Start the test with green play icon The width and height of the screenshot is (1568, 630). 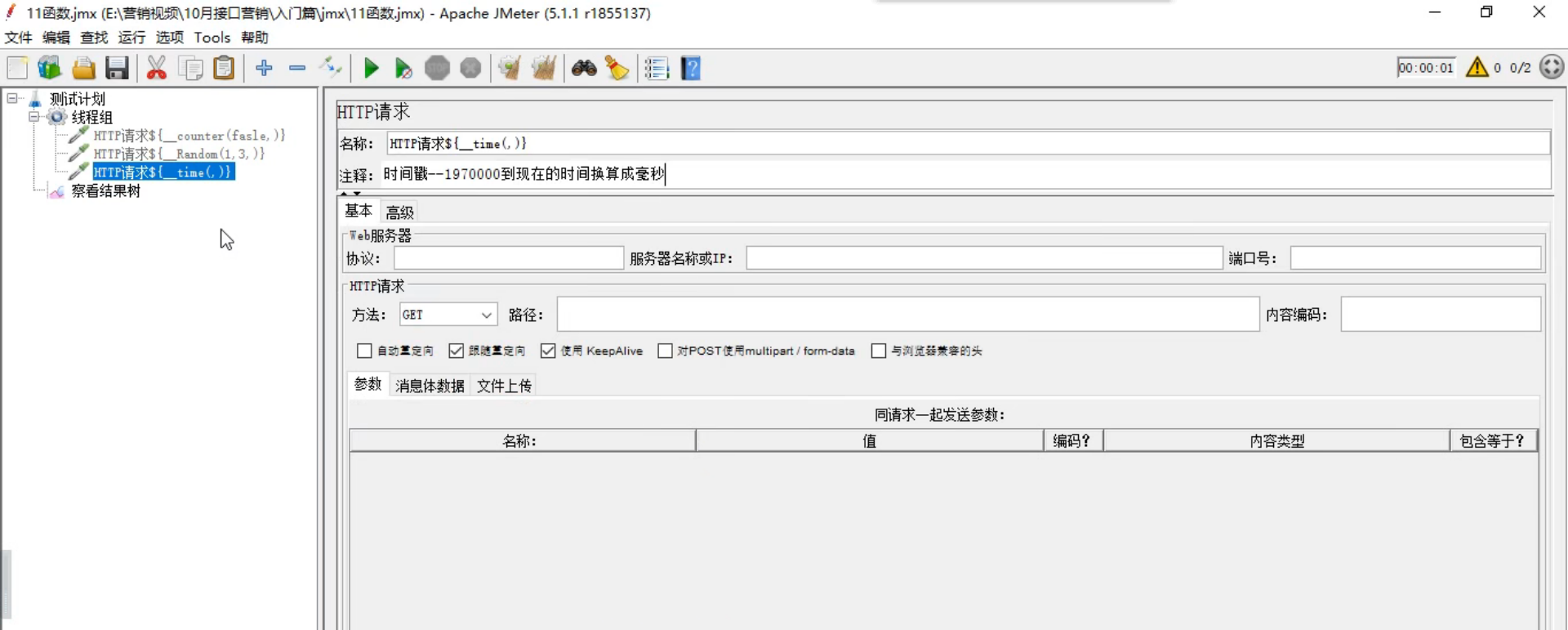pyautogui.click(x=372, y=69)
